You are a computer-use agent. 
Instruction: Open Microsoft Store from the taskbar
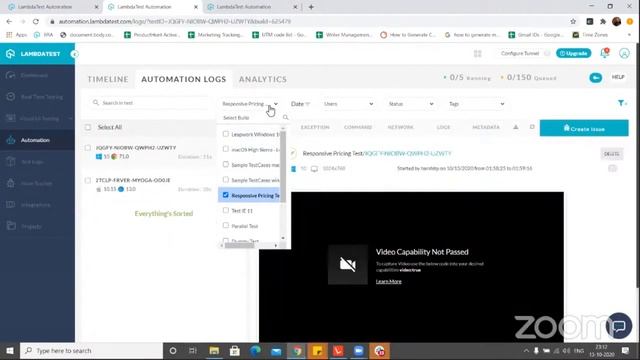pyautogui.click(x=235, y=351)
